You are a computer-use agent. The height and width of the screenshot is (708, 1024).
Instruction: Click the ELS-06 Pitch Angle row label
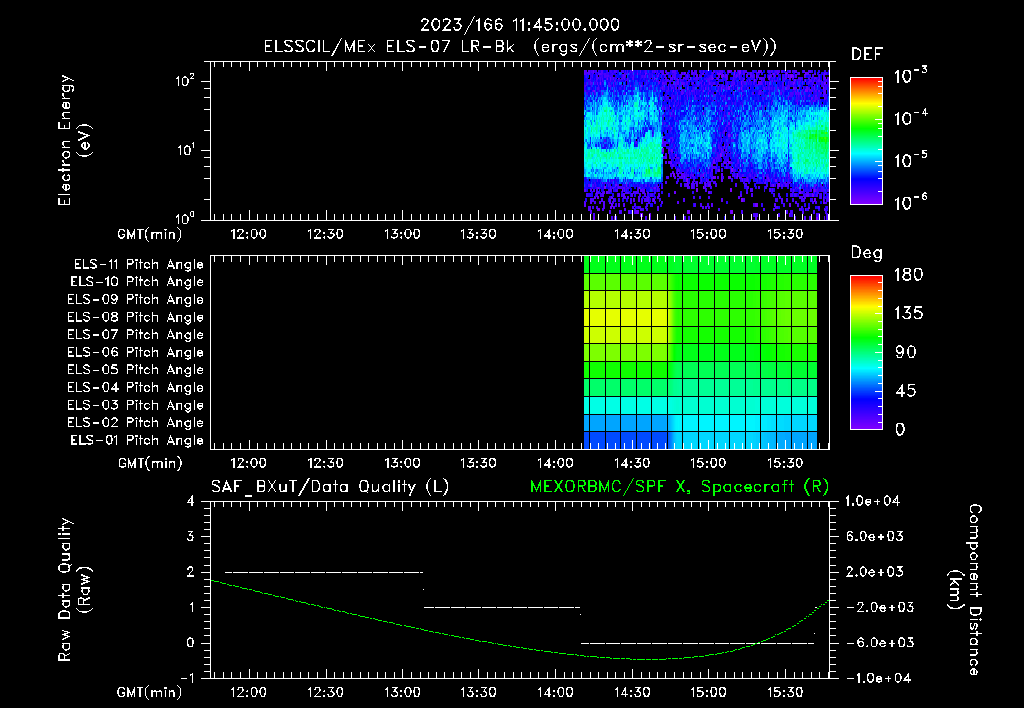pyautogui.click(x=135, y=352)
